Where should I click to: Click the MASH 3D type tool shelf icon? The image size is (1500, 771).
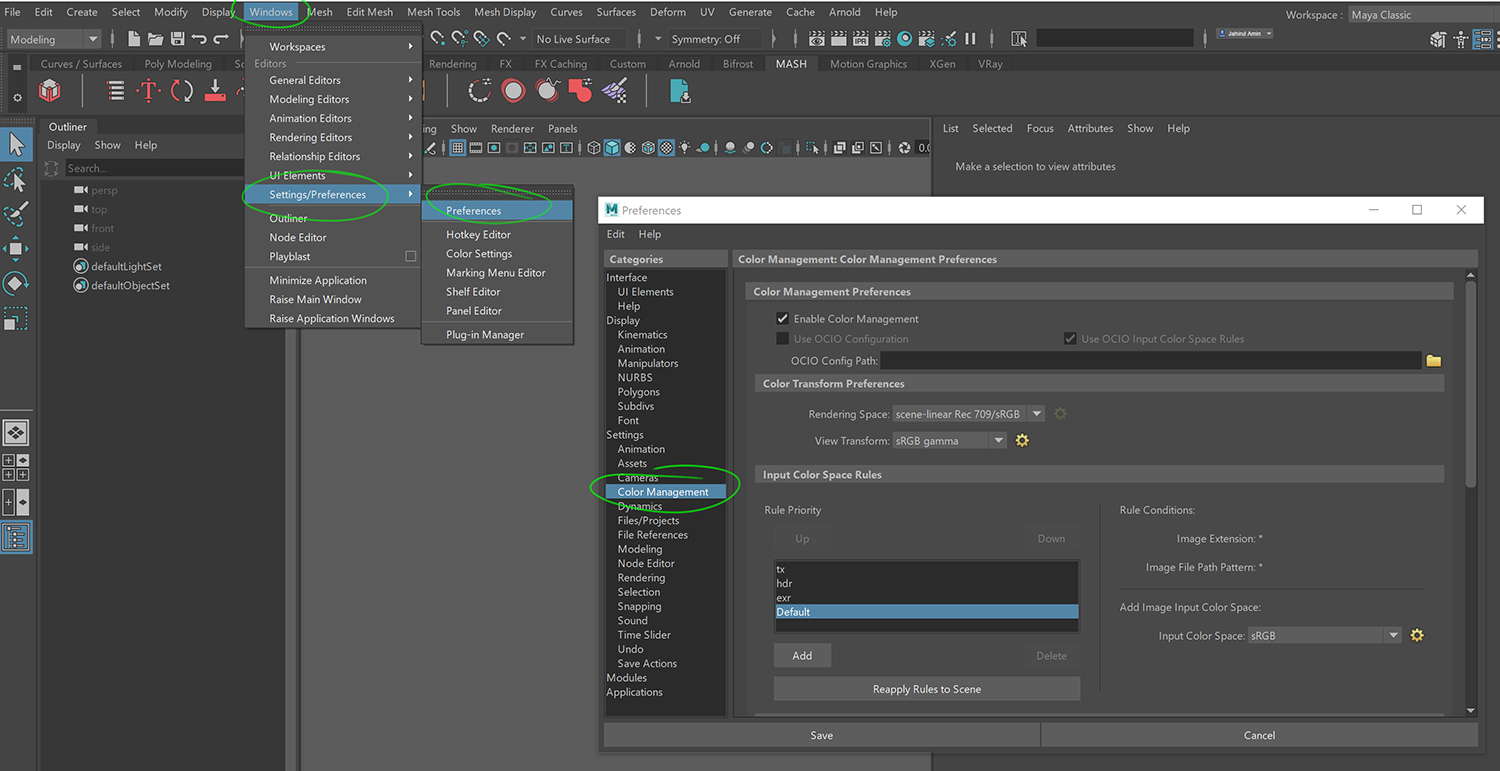[x=148, y=92]
